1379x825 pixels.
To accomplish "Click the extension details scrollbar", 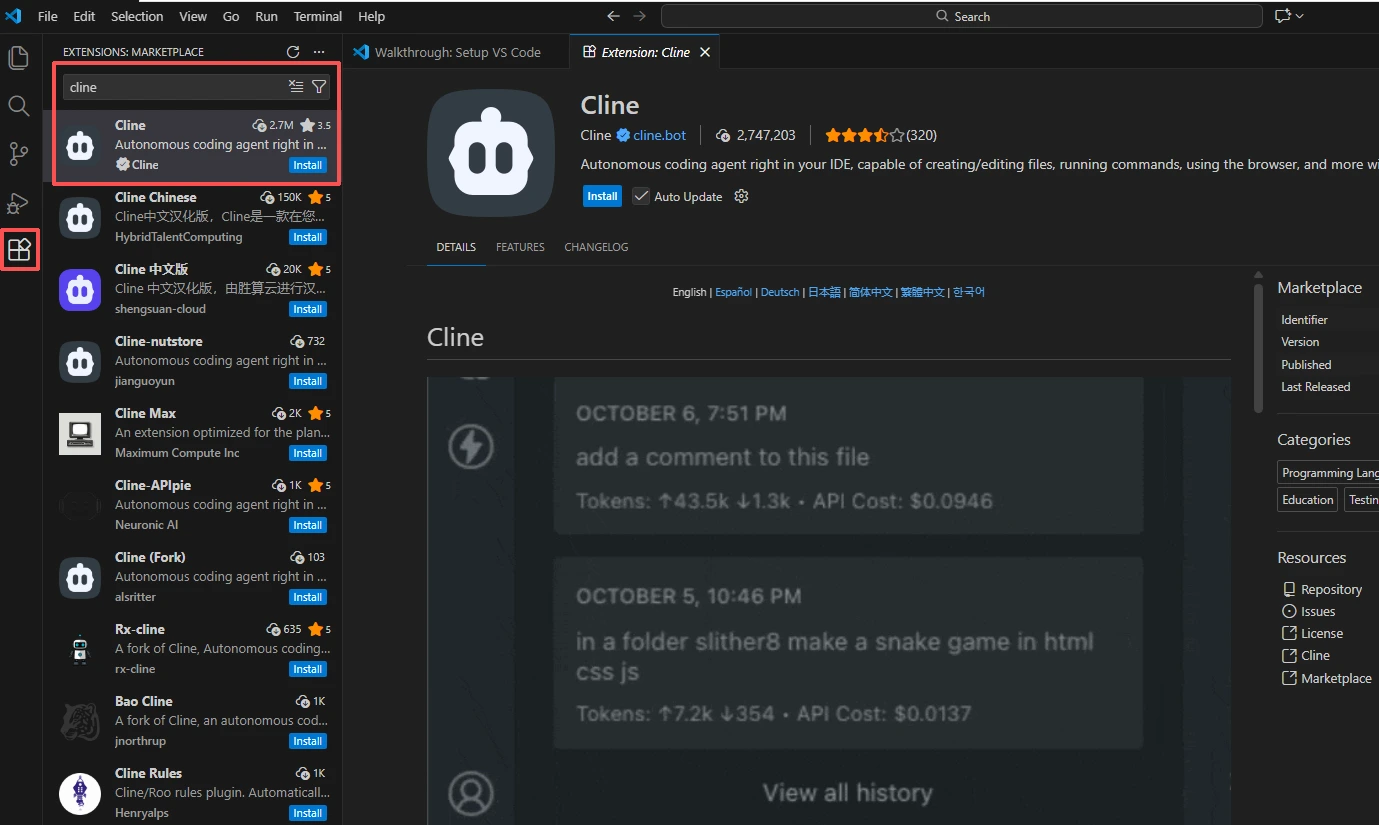I will [1259, 345].
